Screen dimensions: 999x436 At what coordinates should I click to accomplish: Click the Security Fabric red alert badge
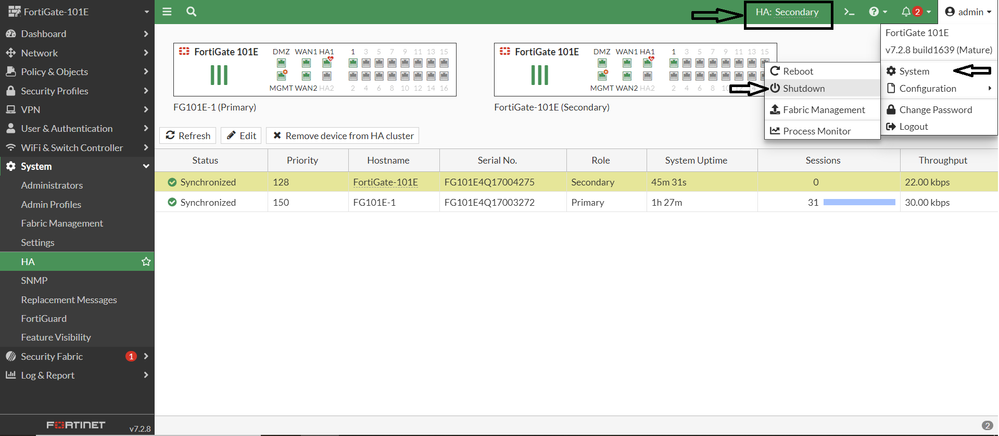click(131, 356)
